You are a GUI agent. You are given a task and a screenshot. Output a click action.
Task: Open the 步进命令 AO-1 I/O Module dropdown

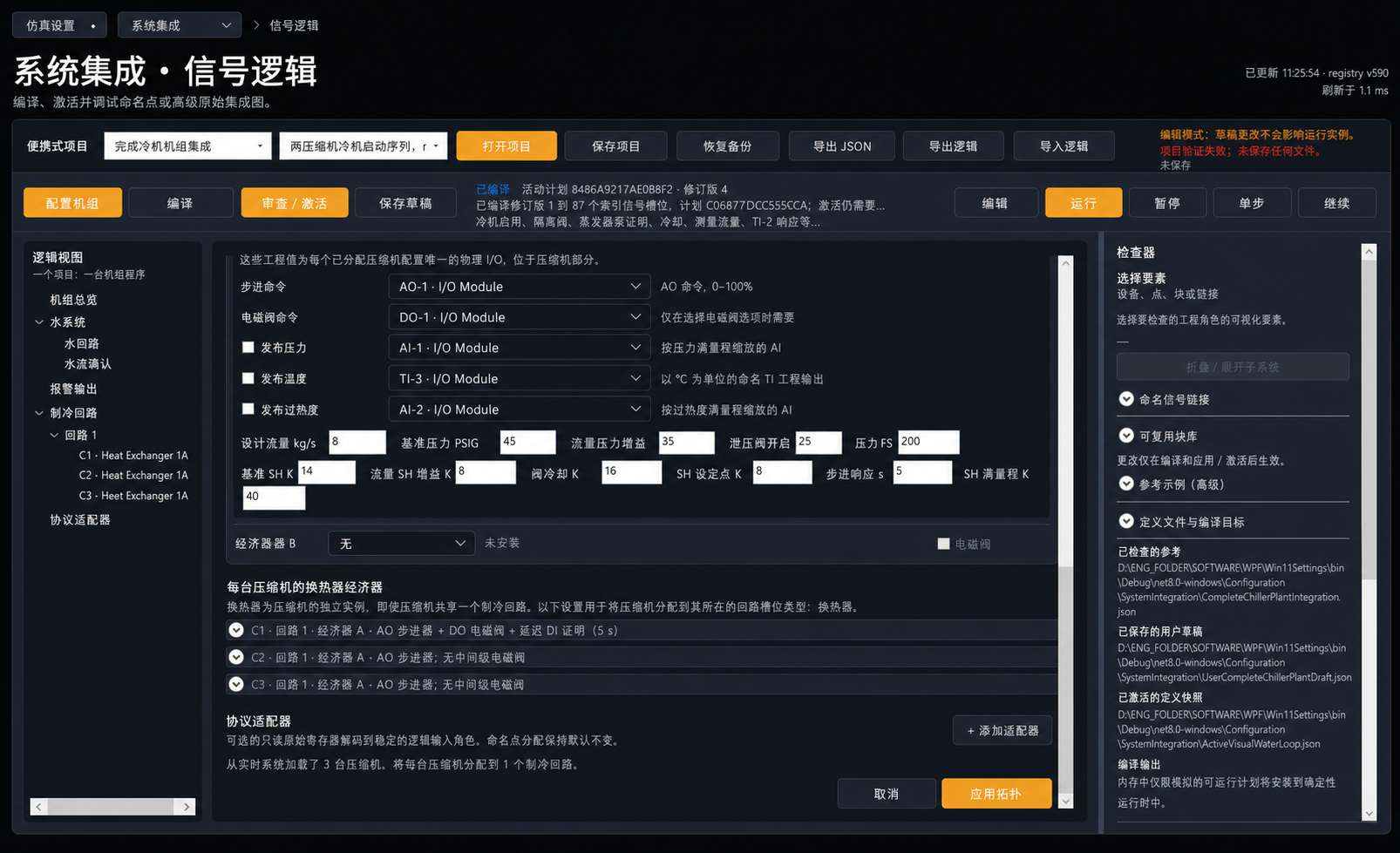(x=519, y=287)
